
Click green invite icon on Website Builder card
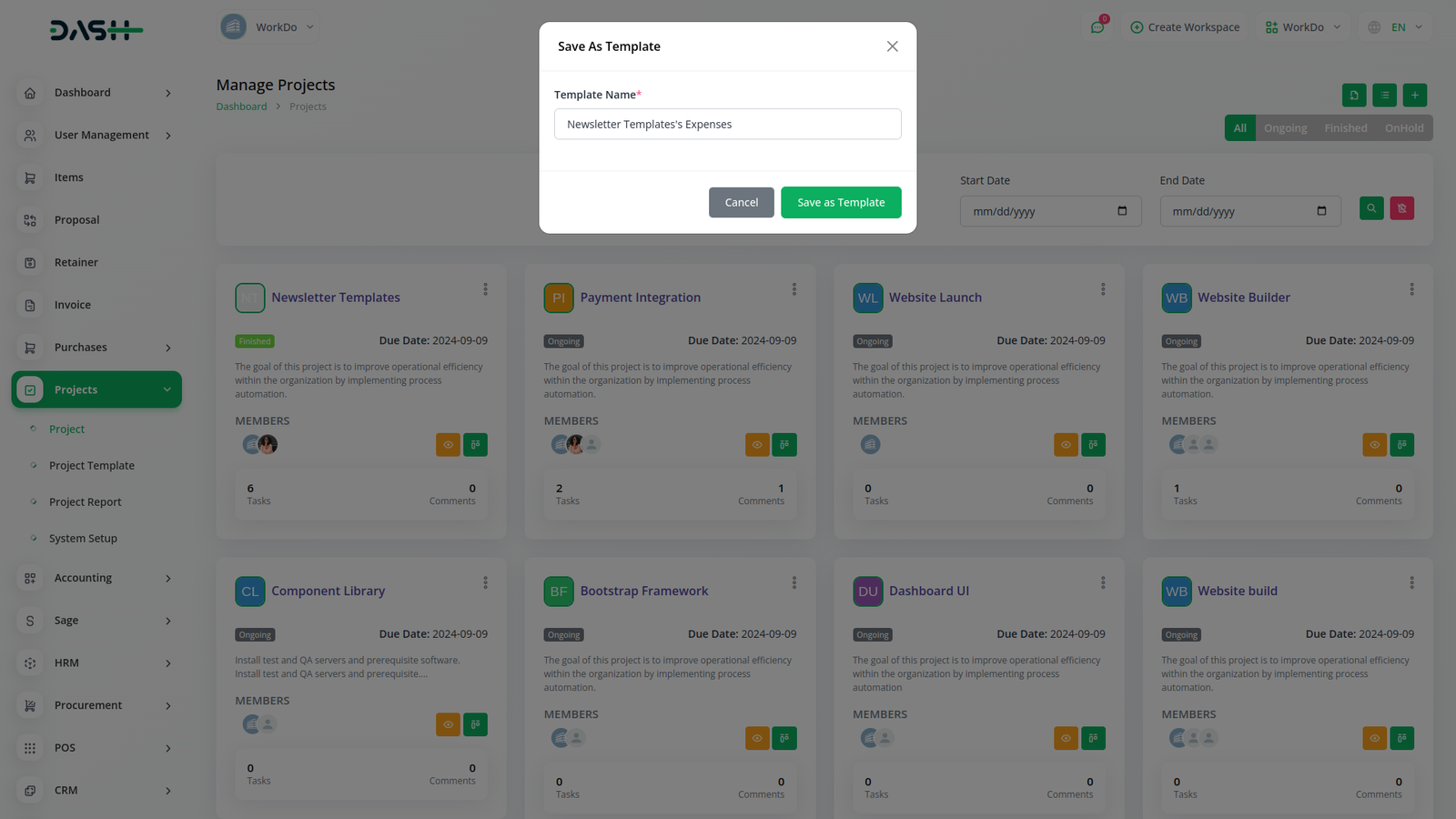(x=1401, y=445)
